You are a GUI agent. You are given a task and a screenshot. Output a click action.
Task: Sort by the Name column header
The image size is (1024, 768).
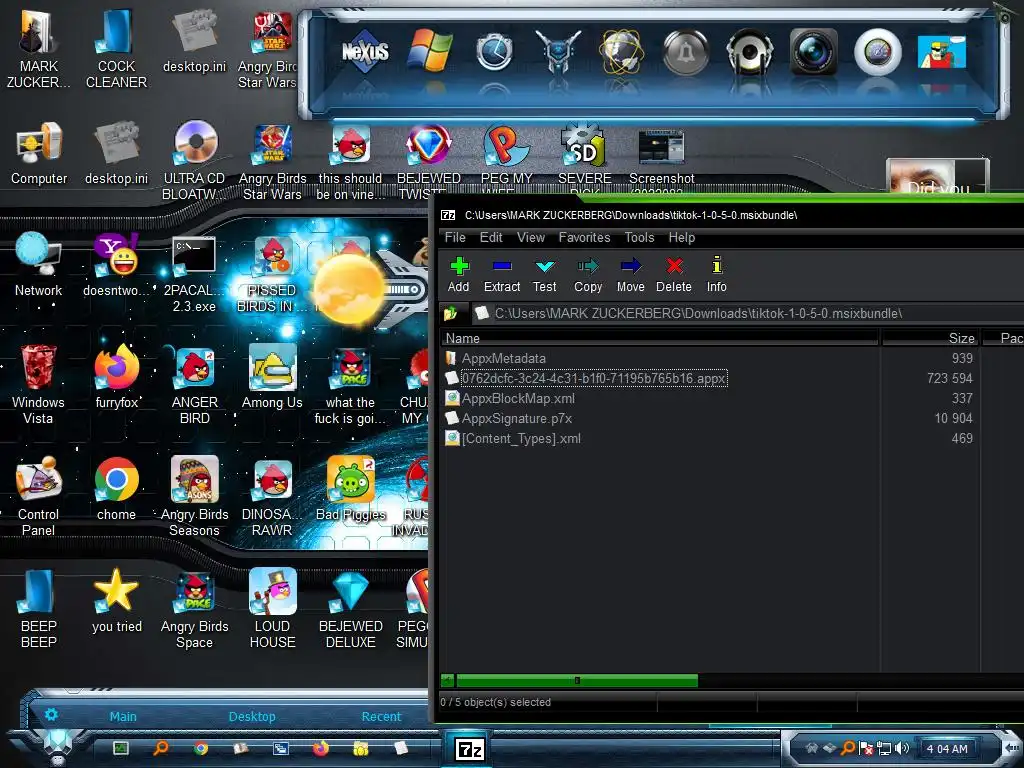pos(660,338)
